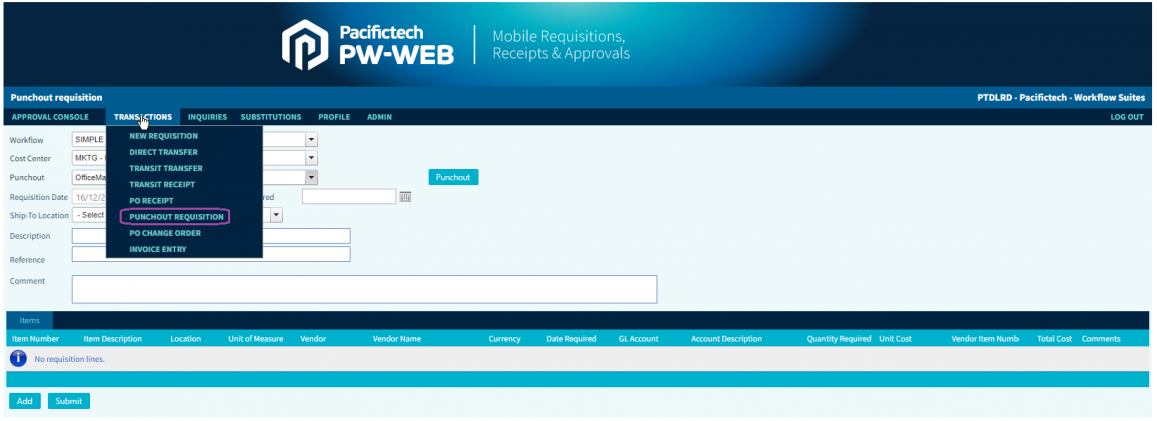This screenshot has width=1157, height=421.
Task: Click the GL Account column header
Action: (x=638, y=339)
